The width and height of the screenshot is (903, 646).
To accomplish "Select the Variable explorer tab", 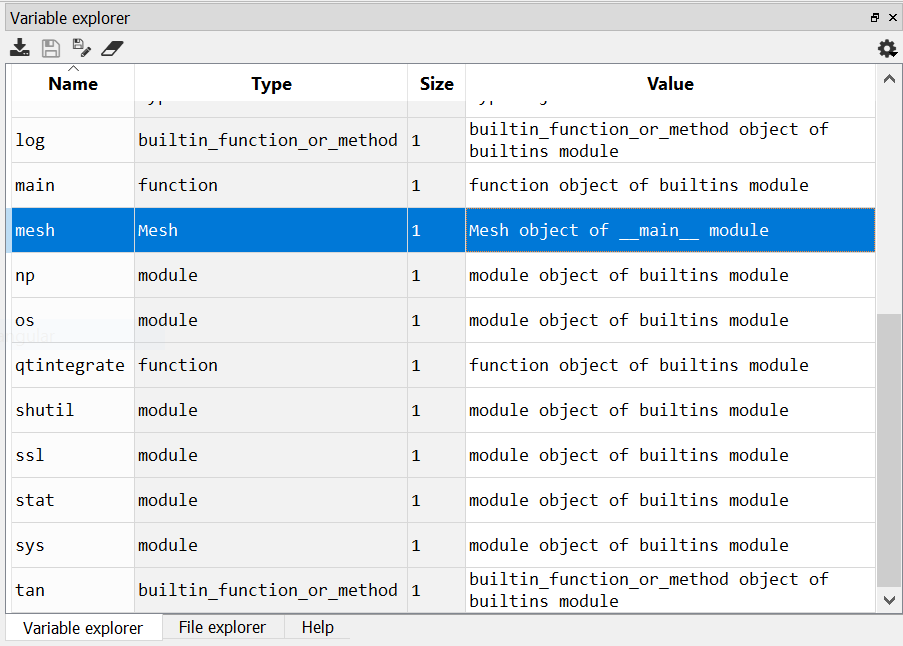I will pyautogui.click(x=83, y=627).
